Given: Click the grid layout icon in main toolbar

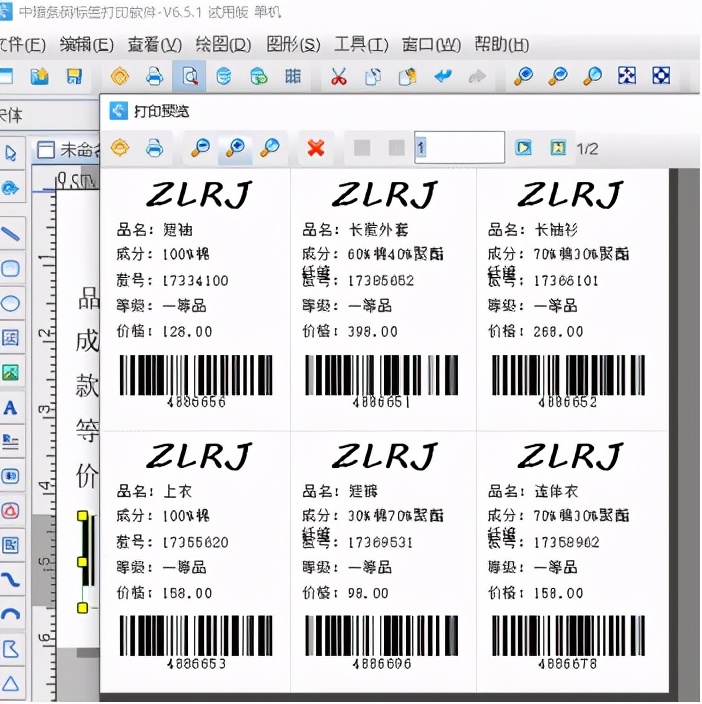Looking at the screenshot, I should coord(293,76).
